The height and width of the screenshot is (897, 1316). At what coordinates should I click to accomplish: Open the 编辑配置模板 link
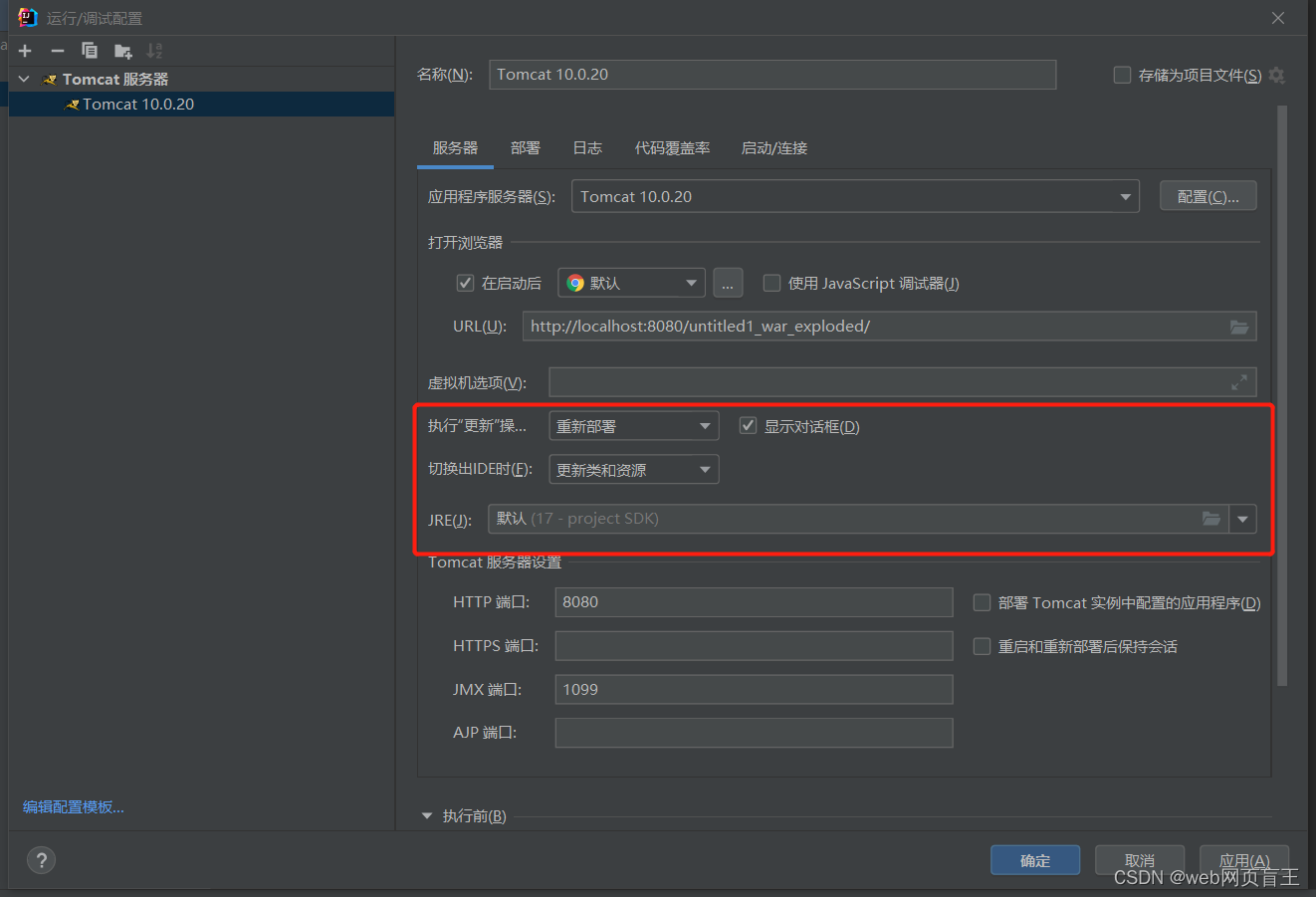(x=74, y=806)
